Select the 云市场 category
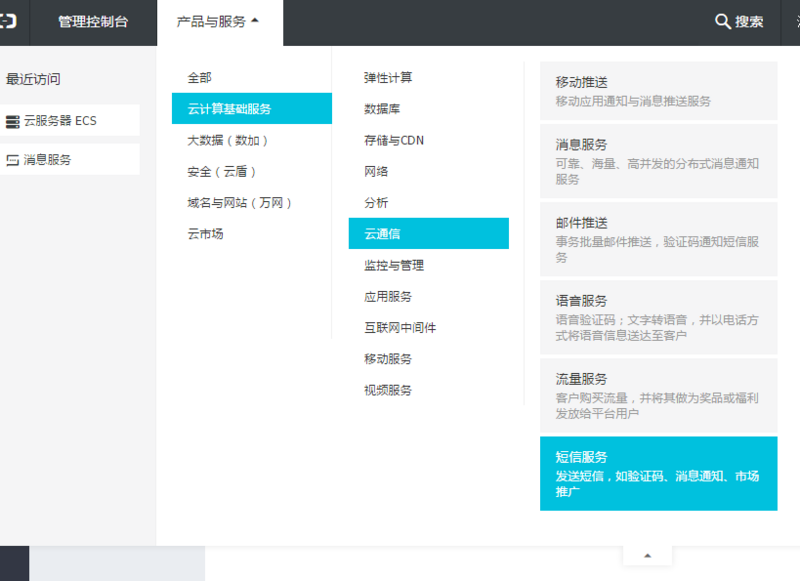This screenshot has width=800, height=581. 252,234
